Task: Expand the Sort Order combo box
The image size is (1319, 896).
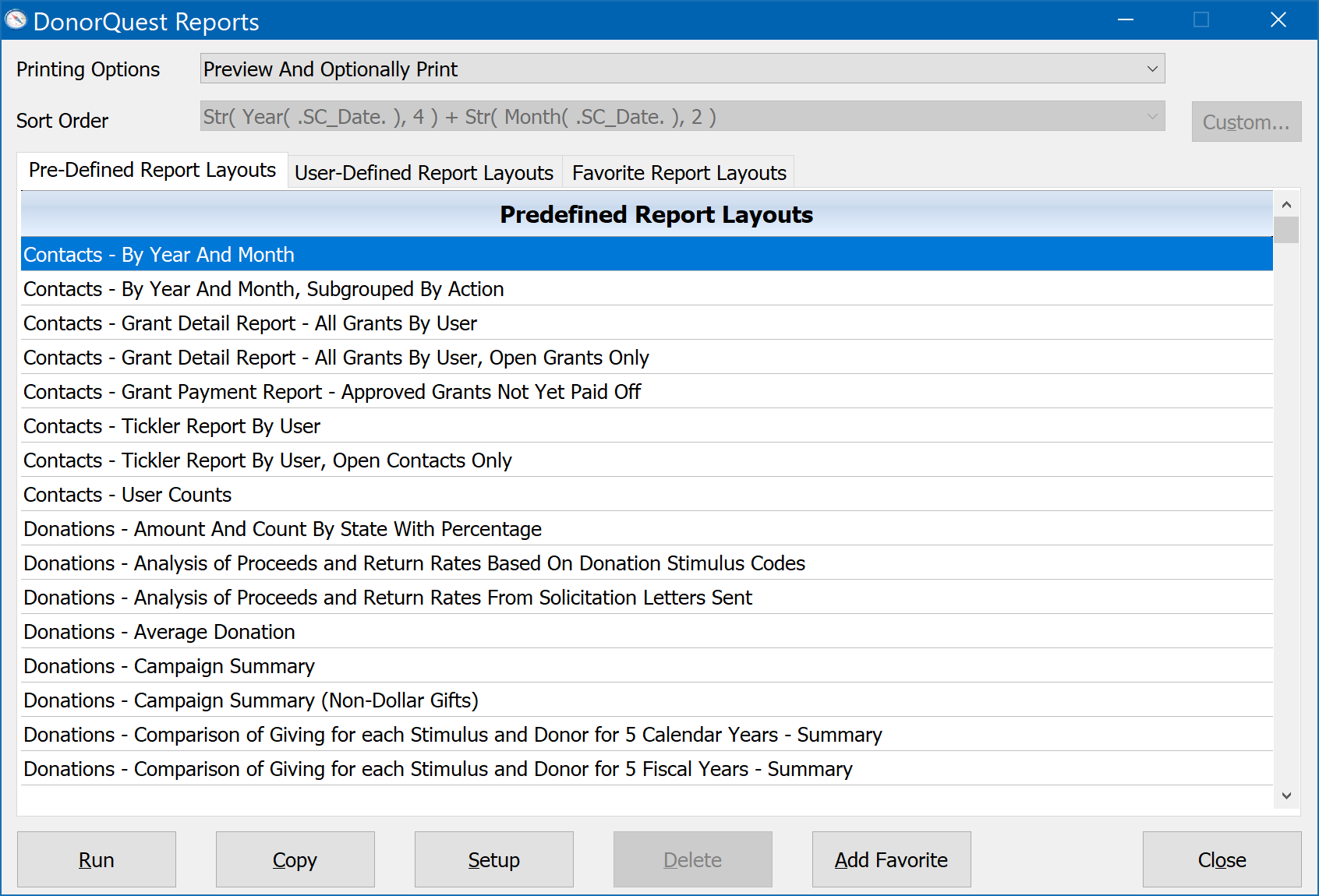Action: point(682,116)
